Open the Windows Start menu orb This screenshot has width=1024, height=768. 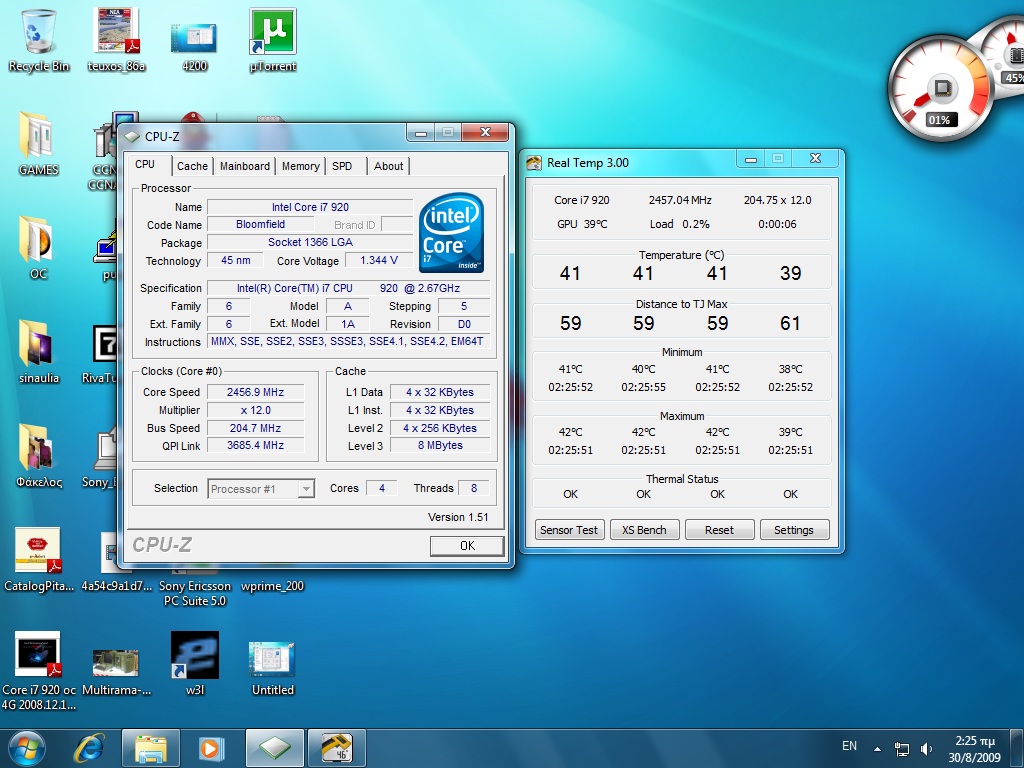[x=27, y=748]
